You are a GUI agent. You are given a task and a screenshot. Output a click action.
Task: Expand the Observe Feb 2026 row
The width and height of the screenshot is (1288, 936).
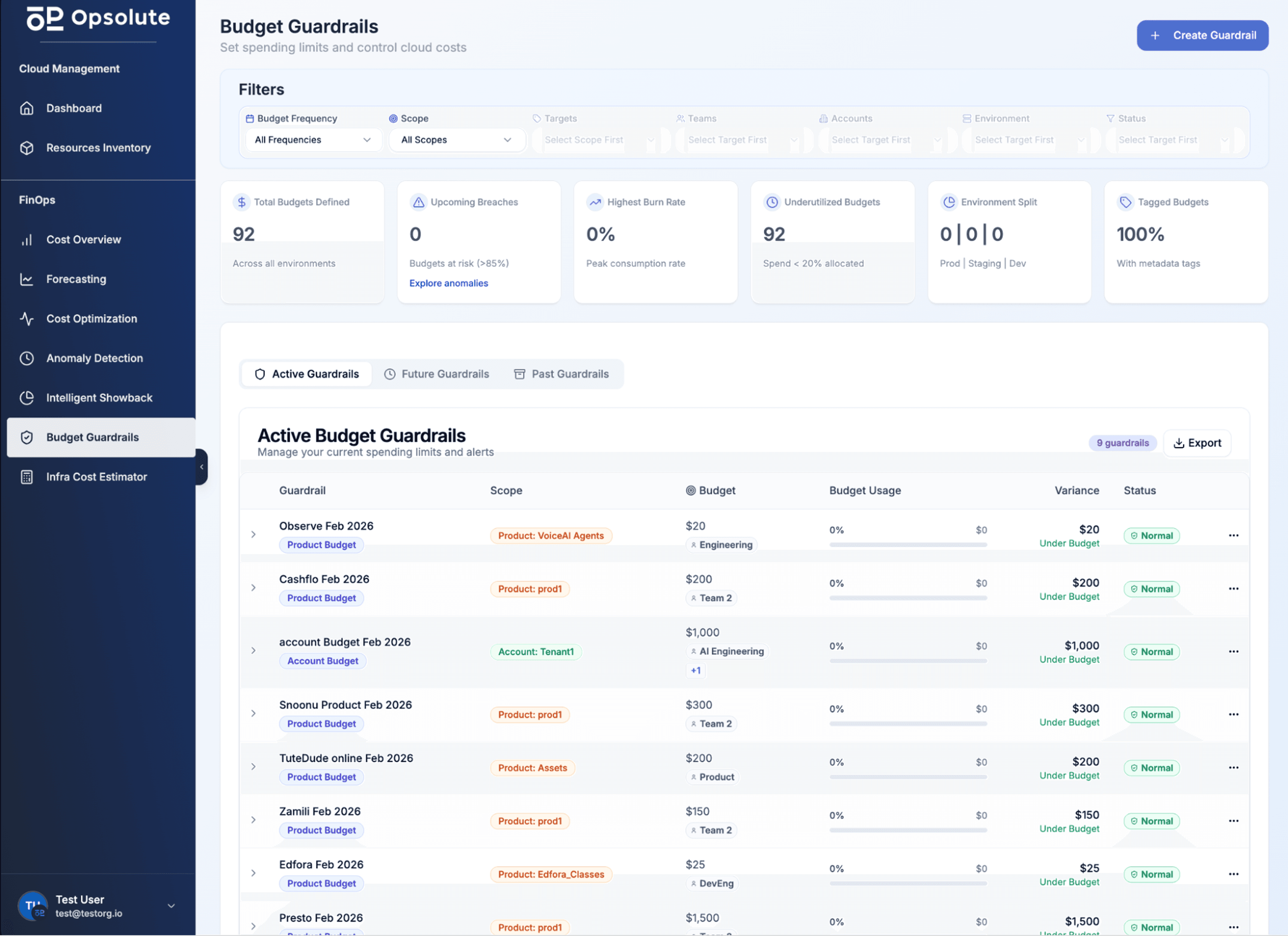(x=253, y=535)
